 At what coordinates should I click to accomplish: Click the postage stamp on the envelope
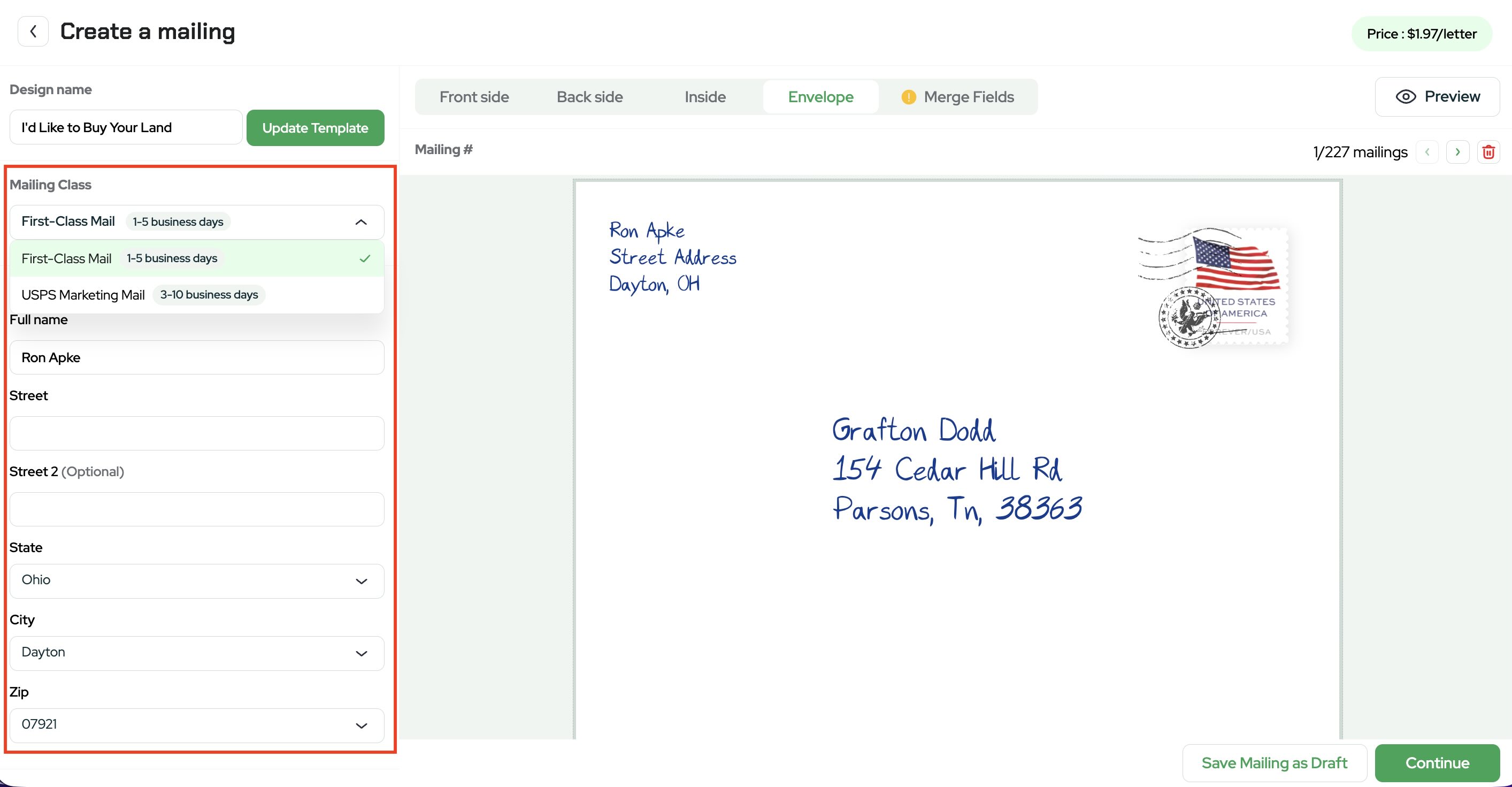(x=1216, y=287)
